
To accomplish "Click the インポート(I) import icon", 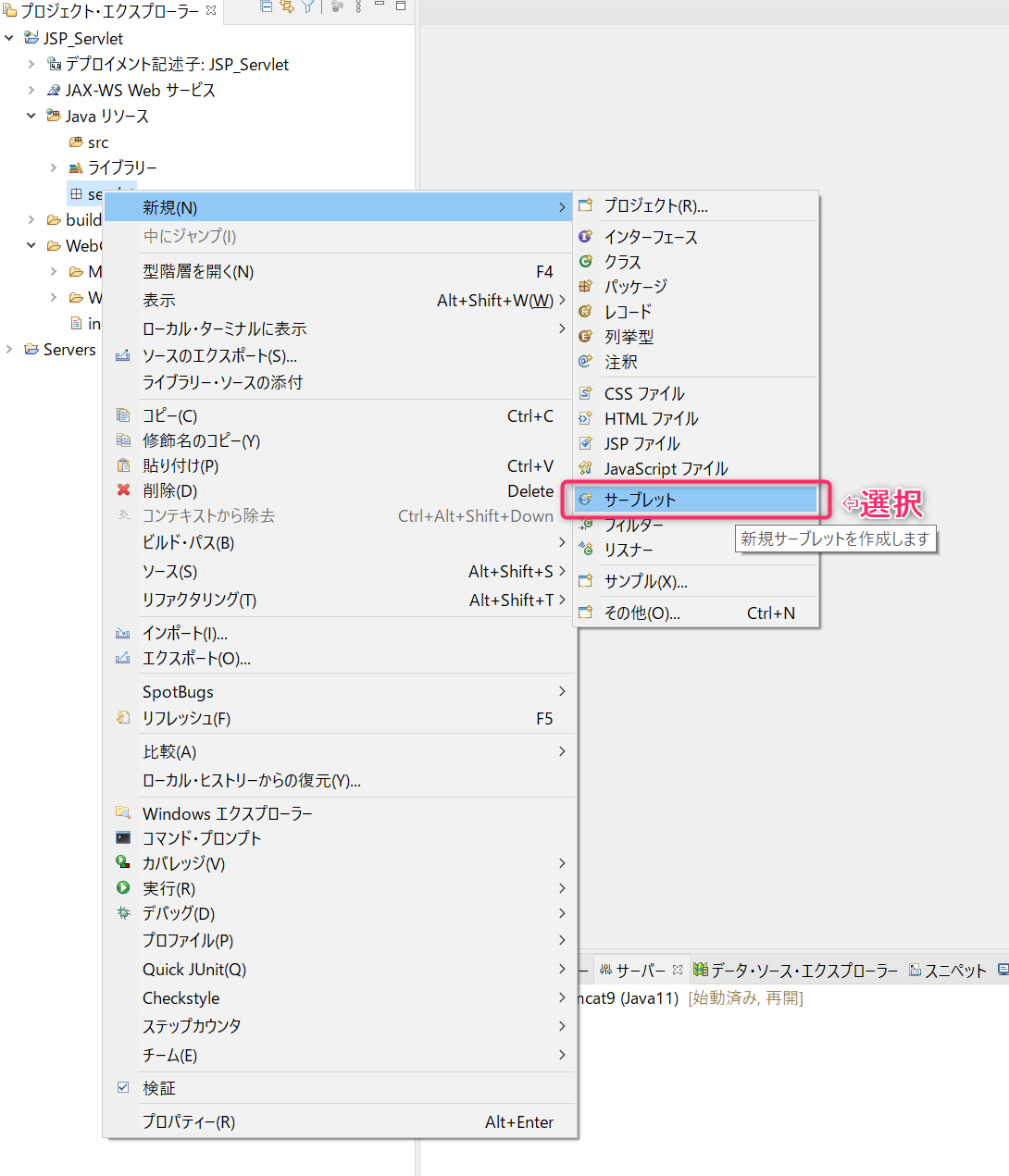I will (123, 633).
